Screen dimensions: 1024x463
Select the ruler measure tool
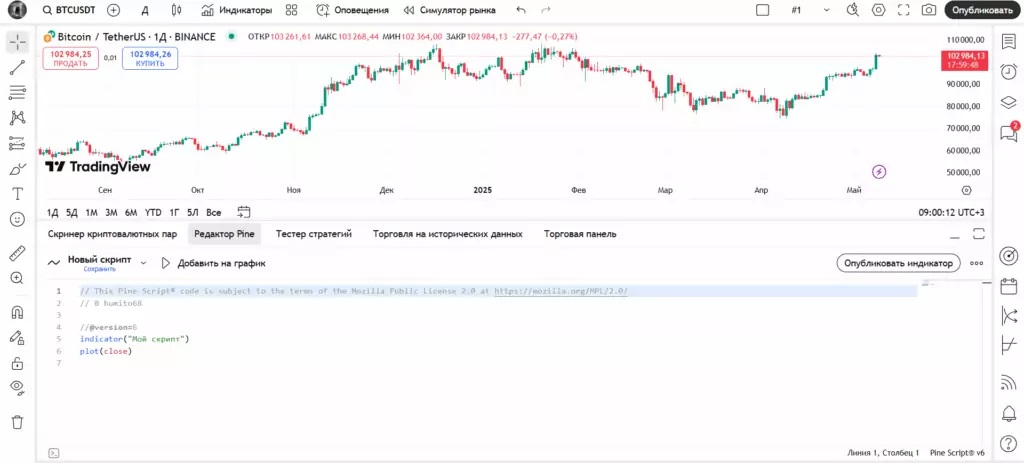18,253
